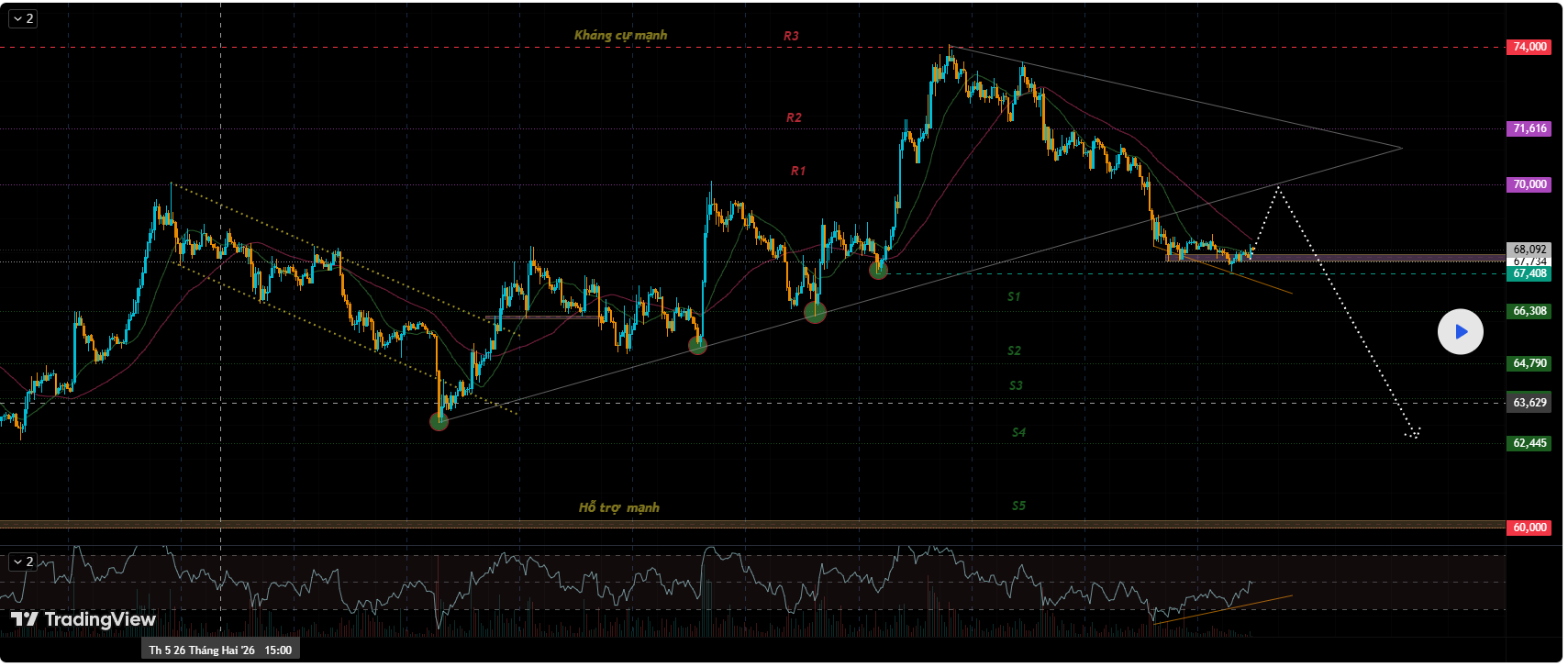Select the red 74,000 price label

coord(1529,47)
